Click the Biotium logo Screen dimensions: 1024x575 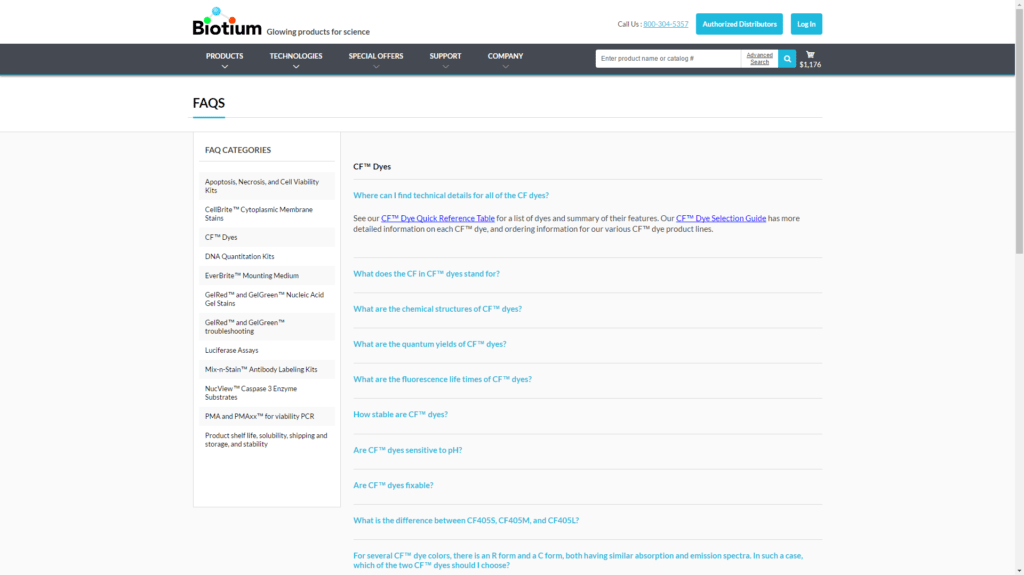pos(227,22)
